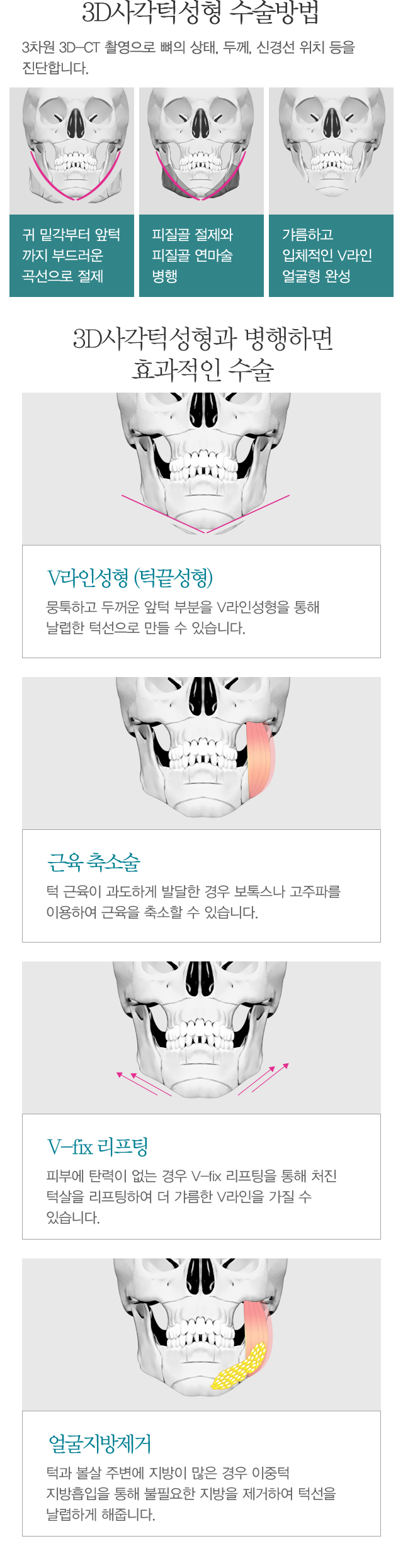Select the skull image with shaded jaw resection
The width and height of the screenshot is (403, 1568).
201,151
